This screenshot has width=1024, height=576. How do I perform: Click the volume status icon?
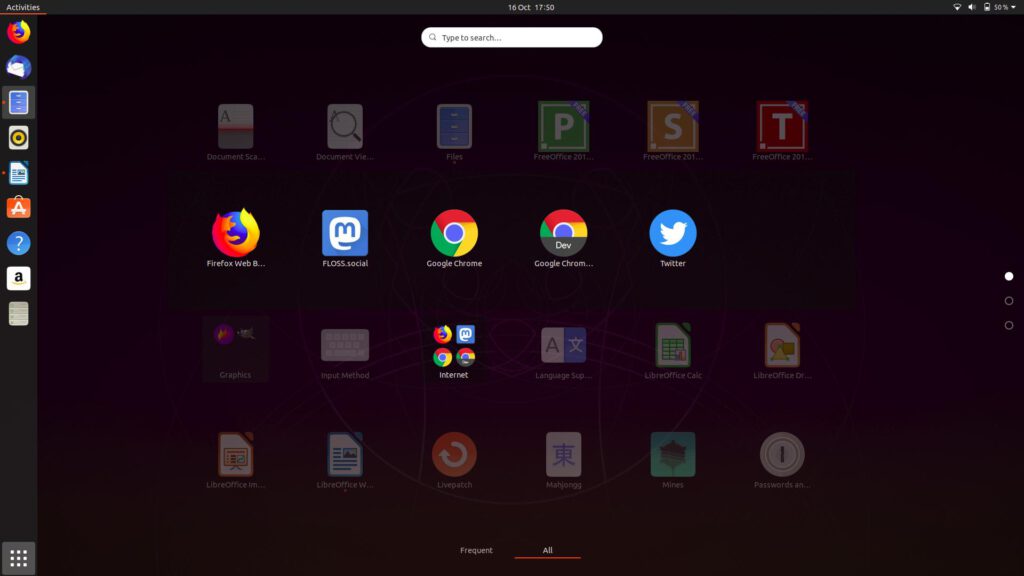click(x=971, y=7)
